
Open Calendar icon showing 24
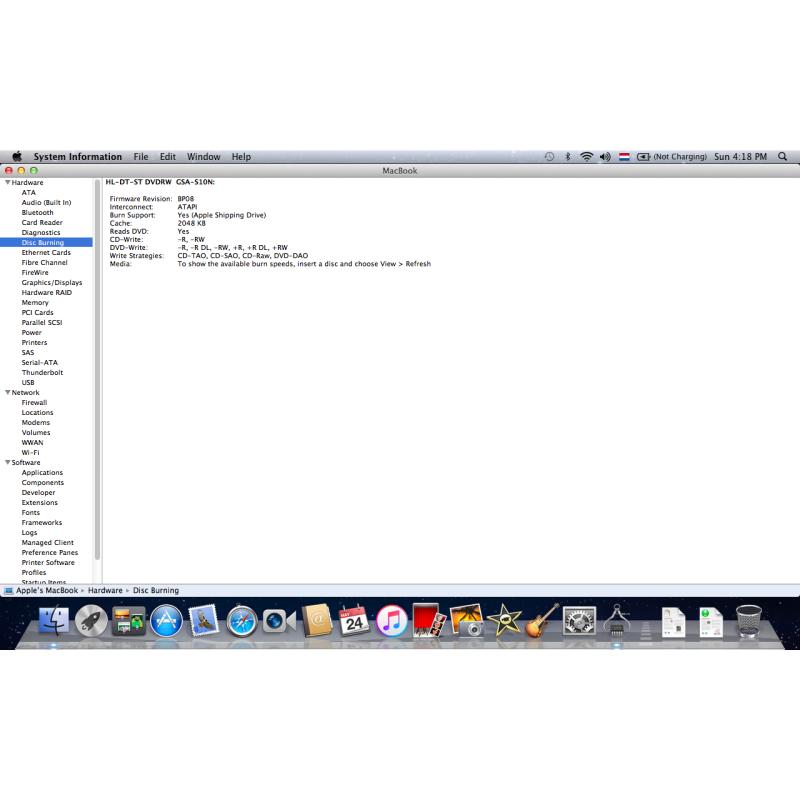click(x=354, y=620)
